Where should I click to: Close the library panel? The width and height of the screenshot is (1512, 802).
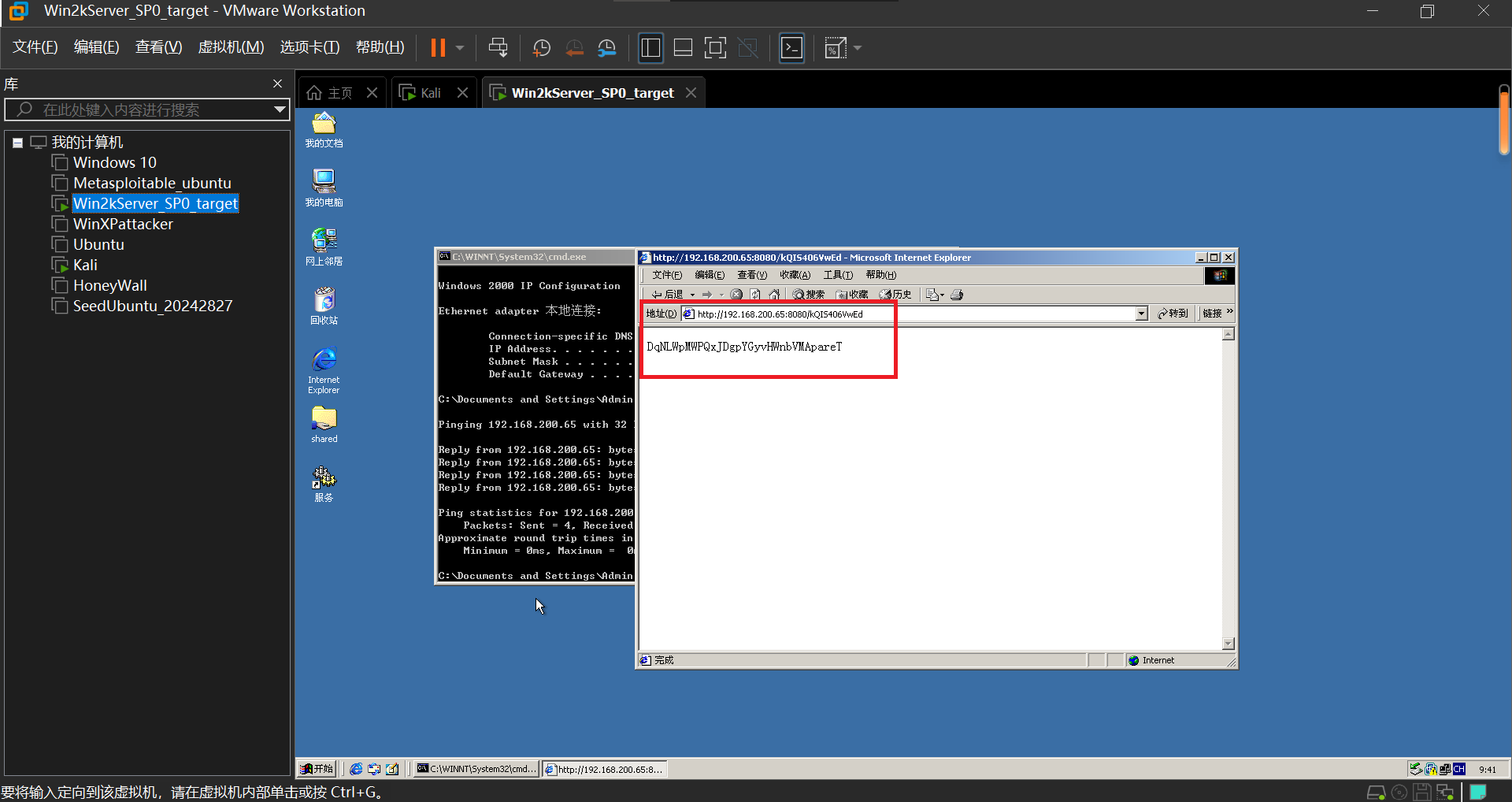coord(277,84)
